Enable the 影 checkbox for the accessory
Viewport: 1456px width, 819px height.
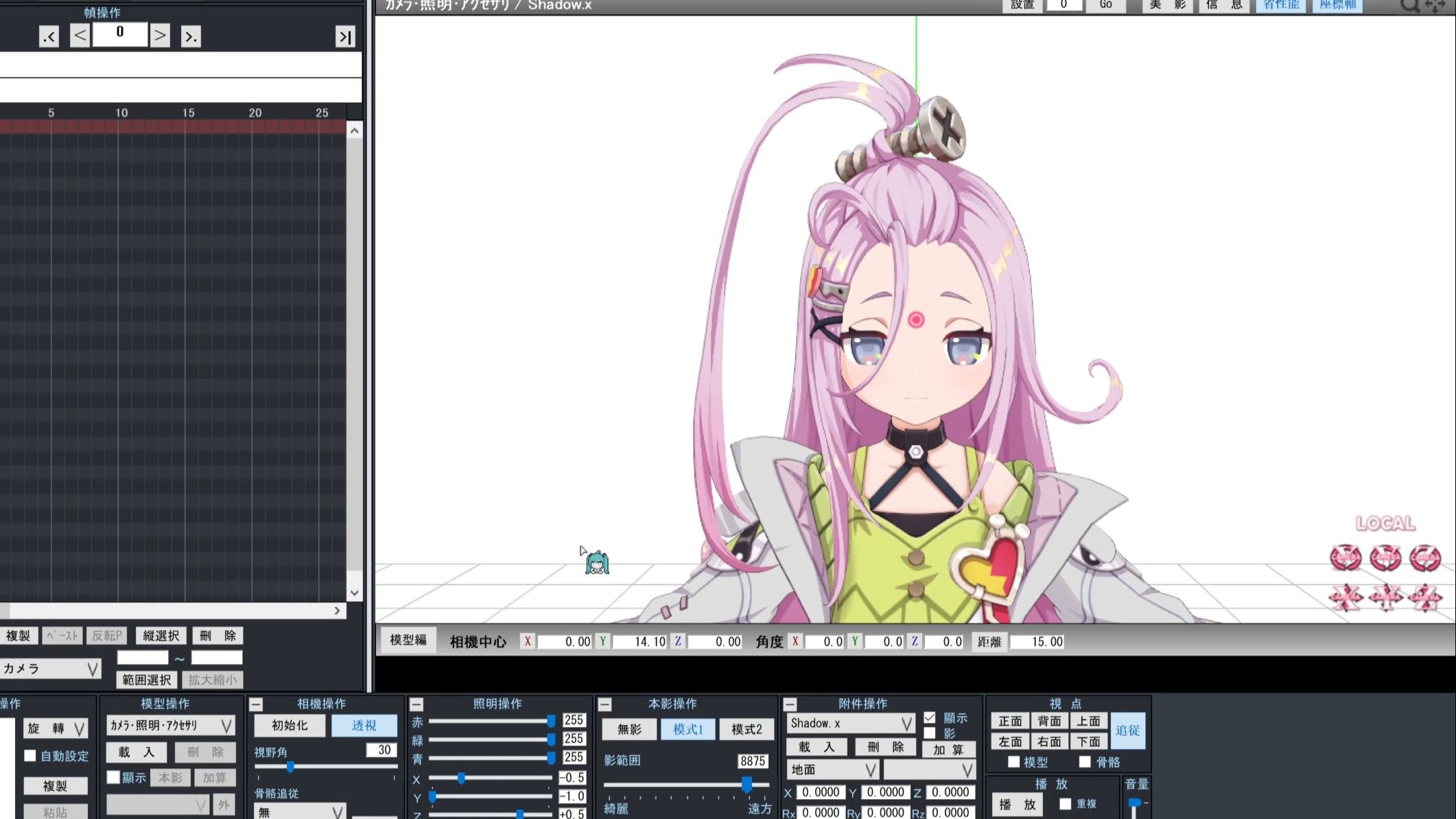(930, 733)
